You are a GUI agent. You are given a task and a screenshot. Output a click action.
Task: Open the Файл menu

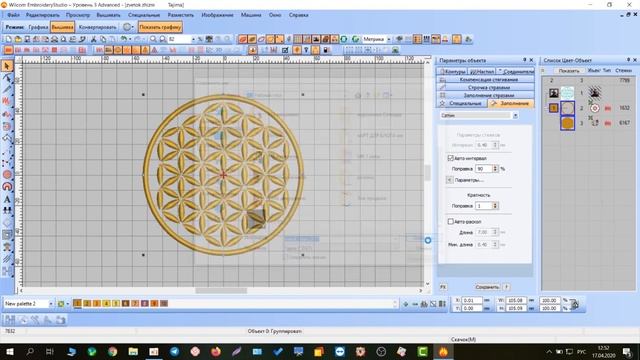(x=13, y=15)
